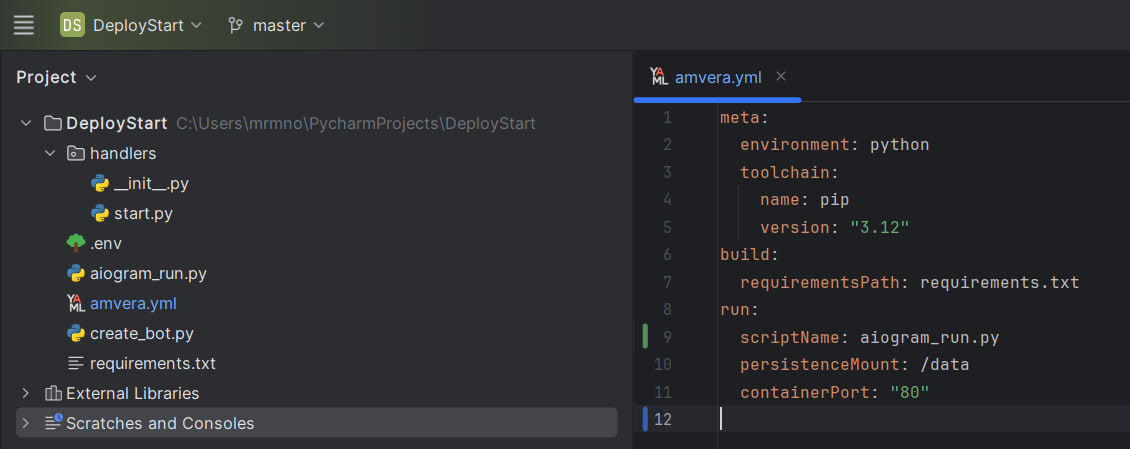Click the green change marker on line 9
The width and height of the screenshot is (1130, 449).
tap(646, 336)
